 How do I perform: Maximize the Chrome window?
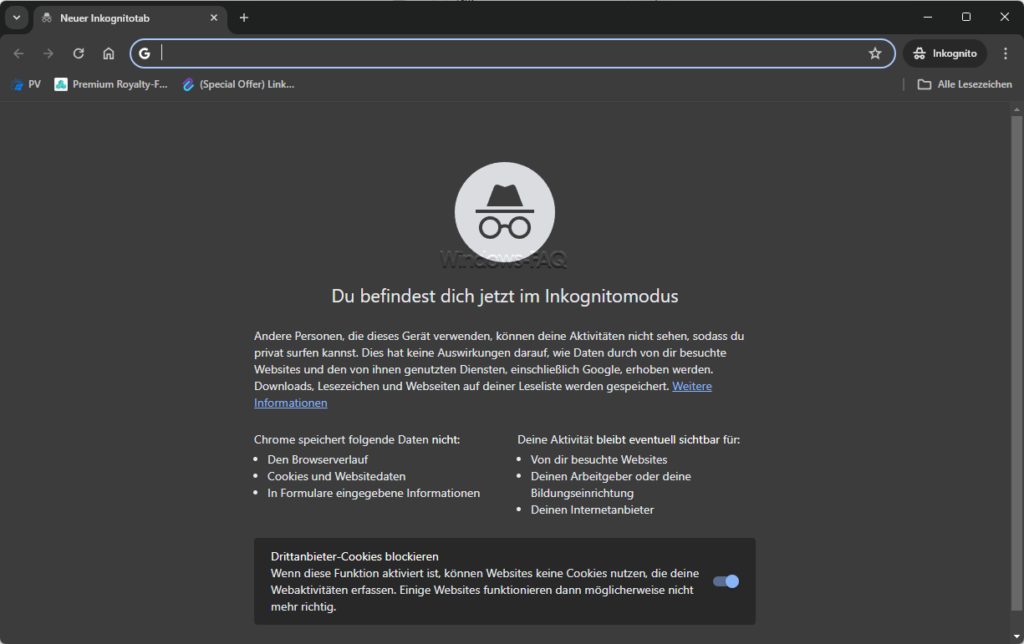tap(966, 17)
